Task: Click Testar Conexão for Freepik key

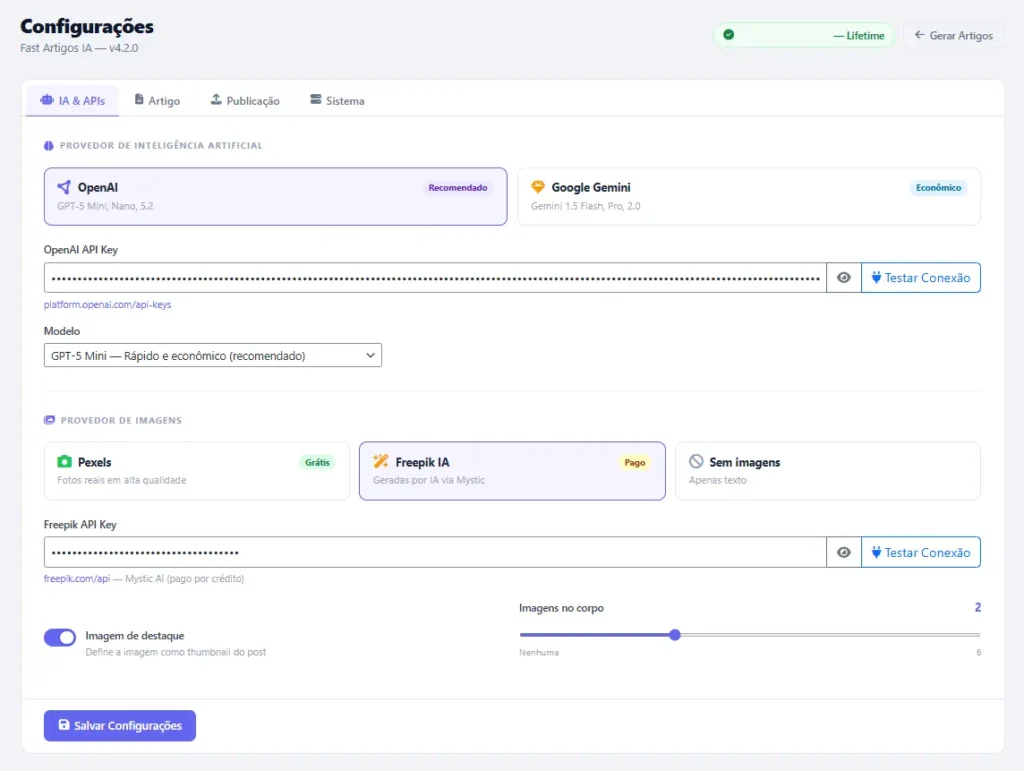Action: pyautogui.click(x=921, y=552)
